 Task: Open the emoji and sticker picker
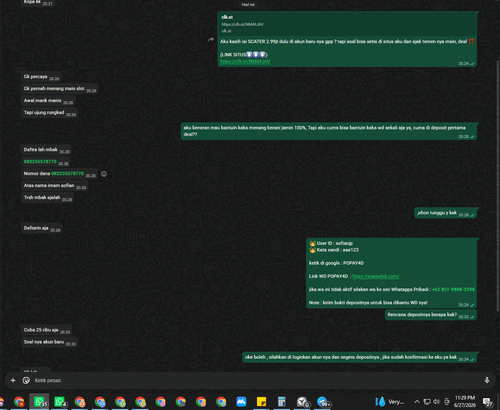pyautogui.click(x=26, y=380)
